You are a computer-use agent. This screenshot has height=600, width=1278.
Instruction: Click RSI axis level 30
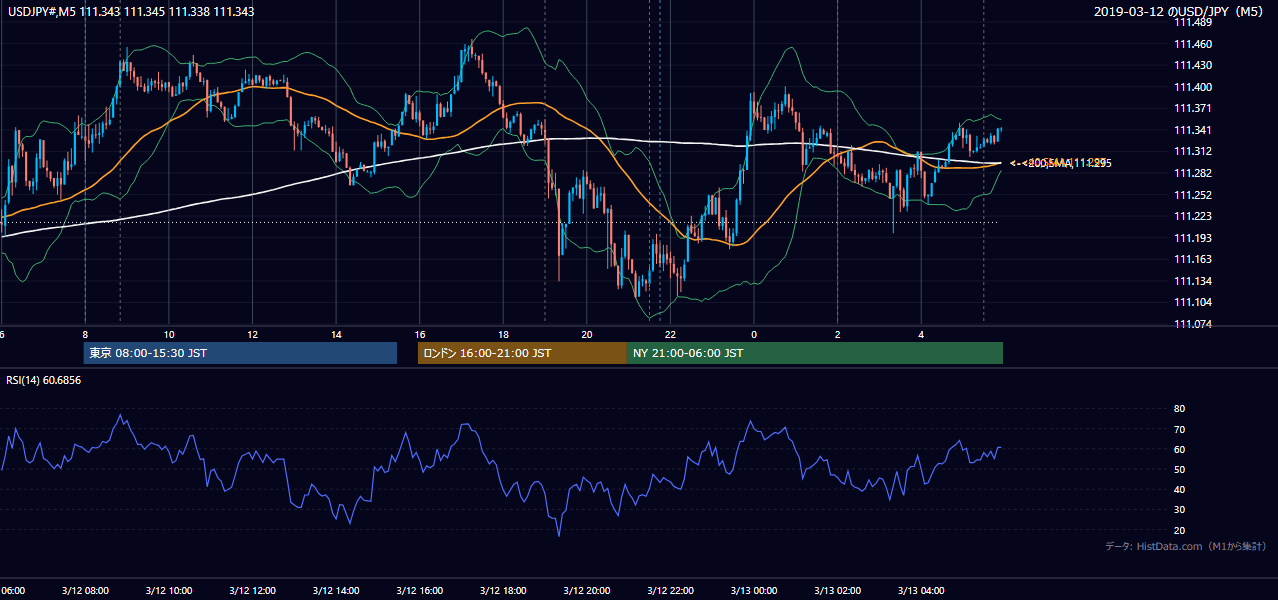point(1179,509)
